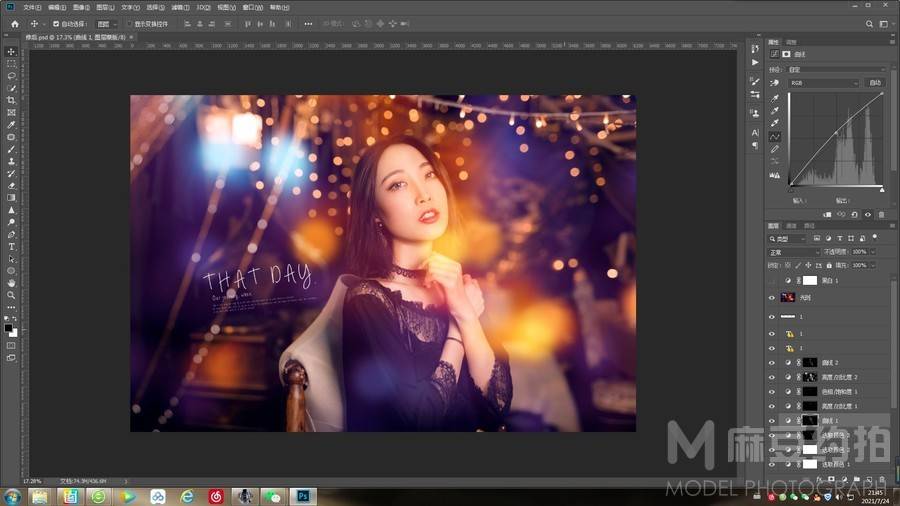Image resolution: width=900 pixels, height=506 pixels.
Task: Click the delete adjustment trash icon
Action: pos(881,214)
